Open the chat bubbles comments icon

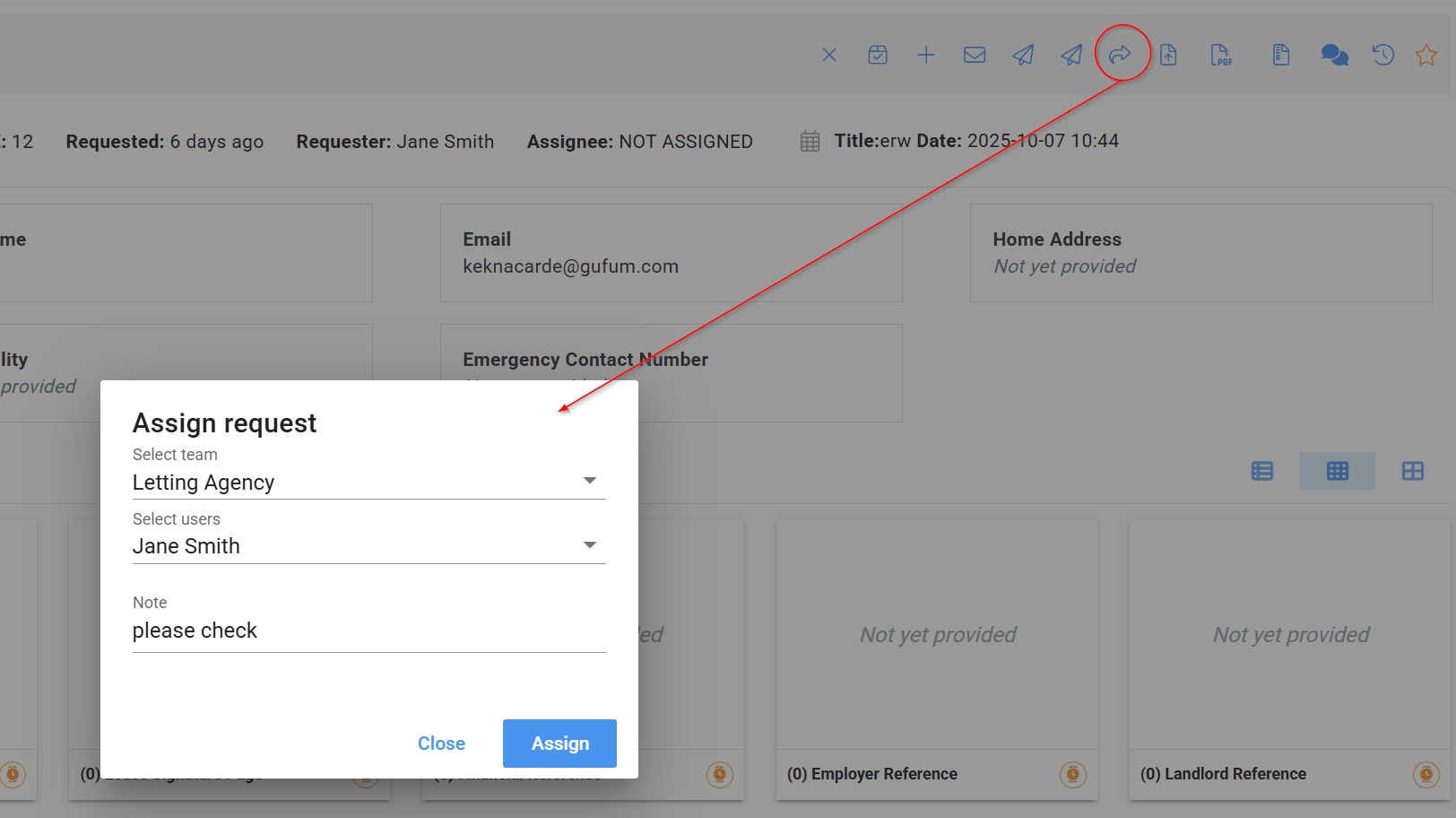pos(1334,56)
